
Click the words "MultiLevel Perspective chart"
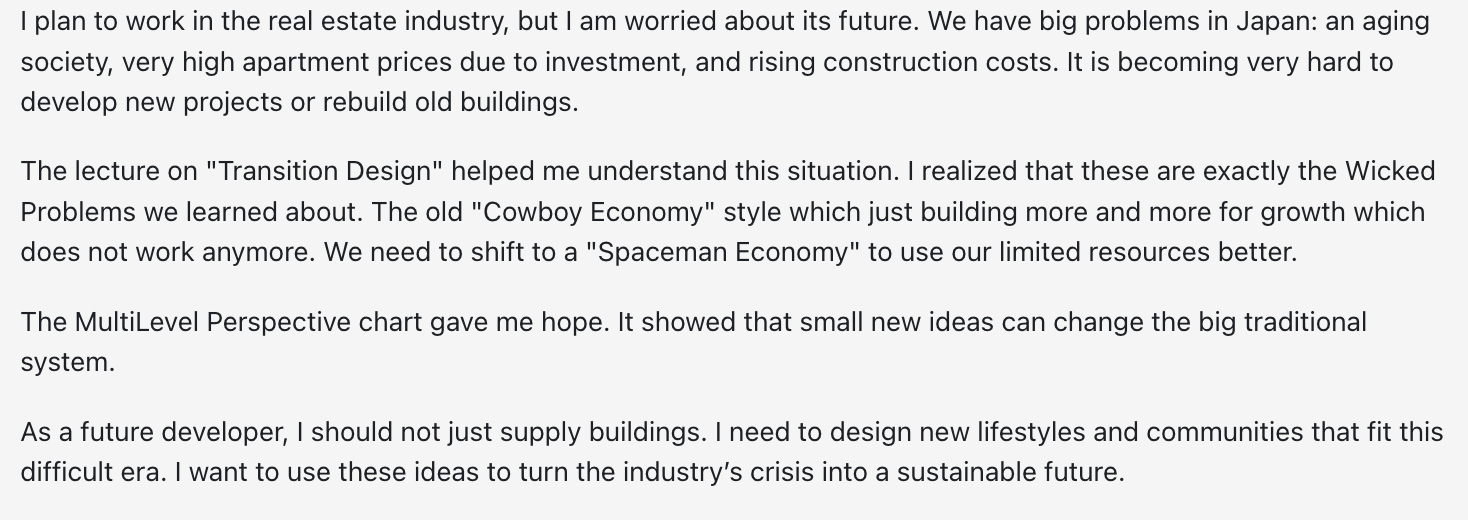coord(238,322)
